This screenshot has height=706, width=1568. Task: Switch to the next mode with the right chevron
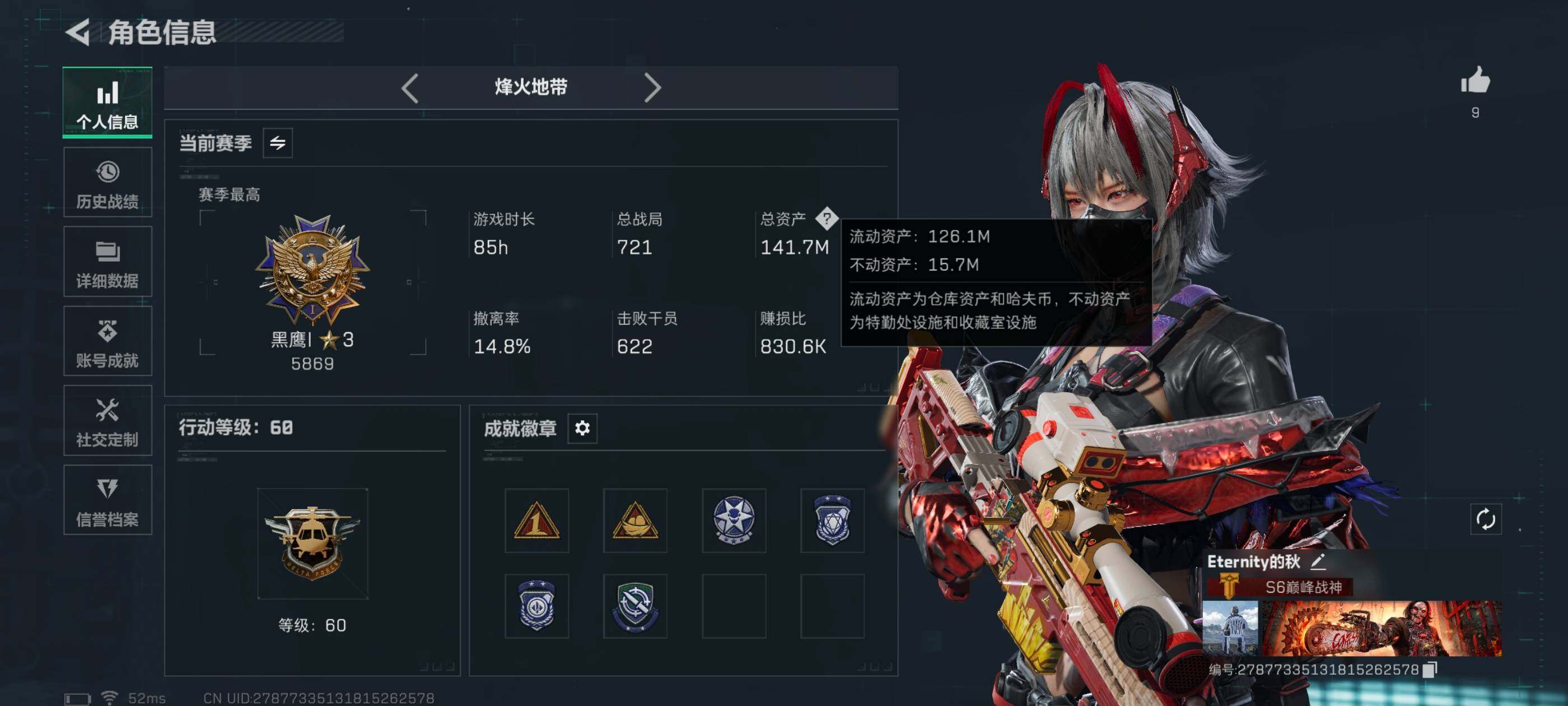[652, 89]
